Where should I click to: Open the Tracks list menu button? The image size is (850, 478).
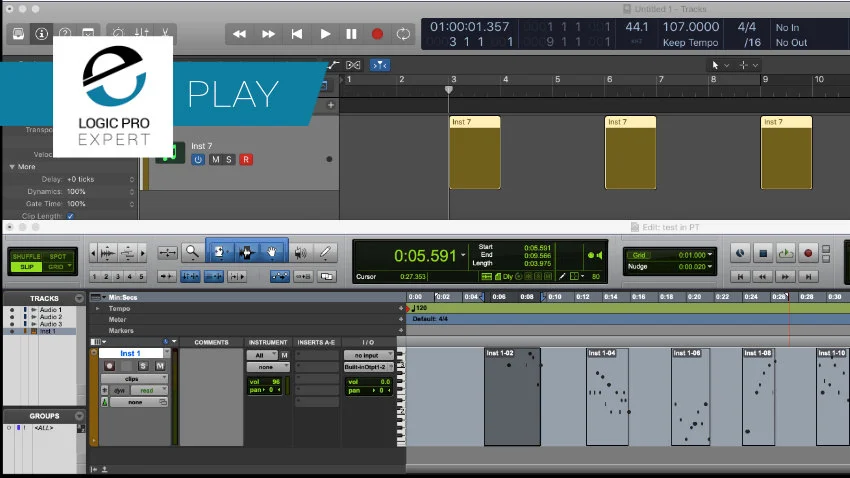(x=79, y=298)
